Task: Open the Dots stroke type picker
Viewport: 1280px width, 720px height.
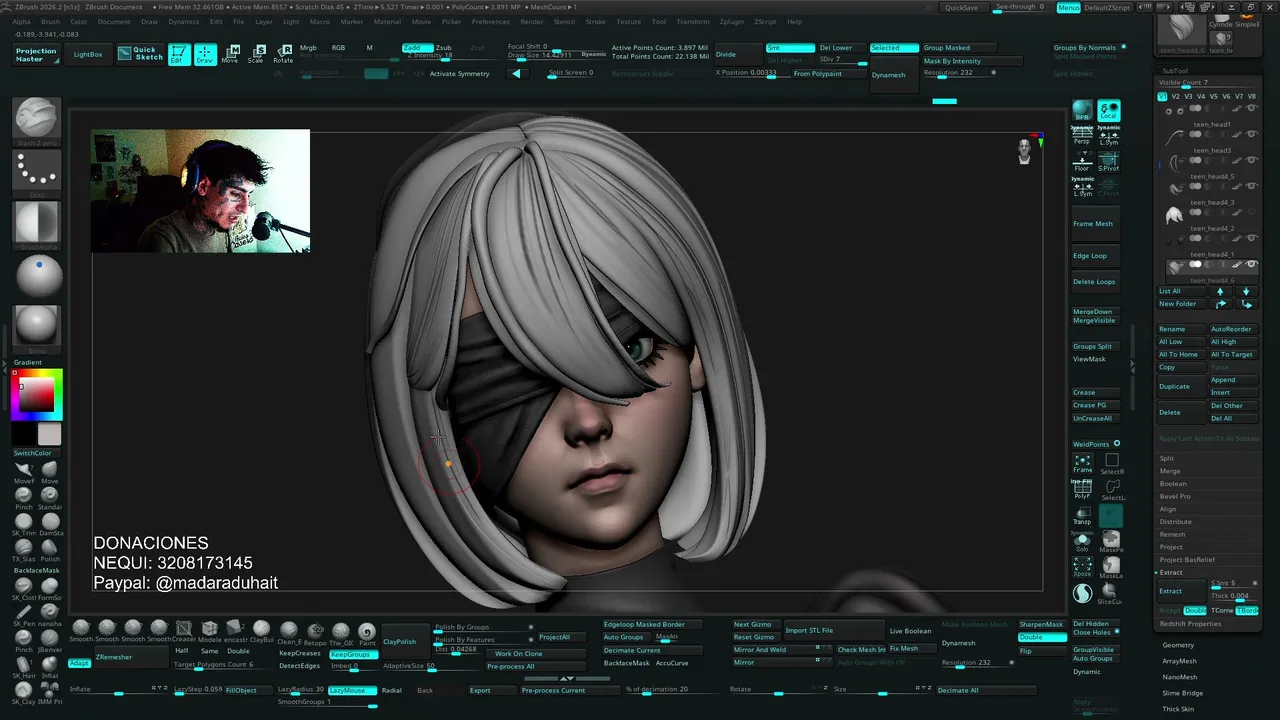Action: (37, 171)
